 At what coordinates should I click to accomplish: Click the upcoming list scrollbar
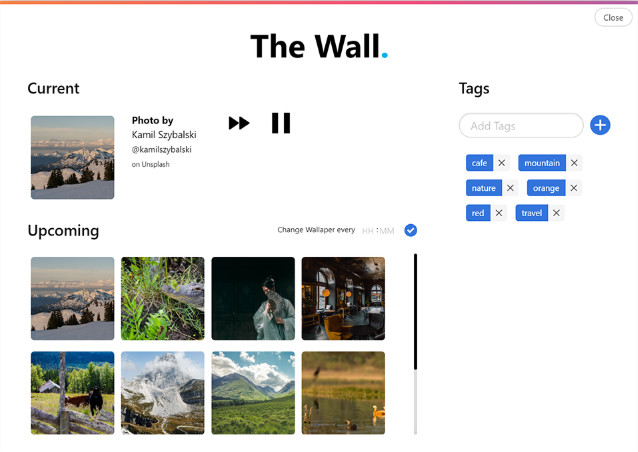pos(415,343)
